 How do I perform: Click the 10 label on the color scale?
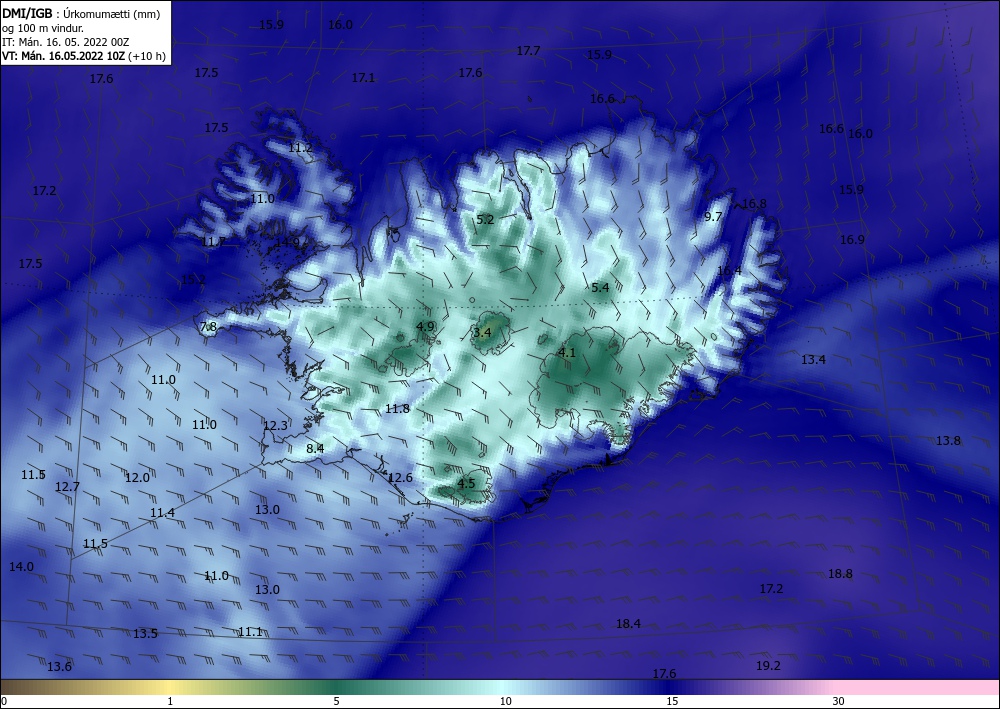[x=505, y=701]
